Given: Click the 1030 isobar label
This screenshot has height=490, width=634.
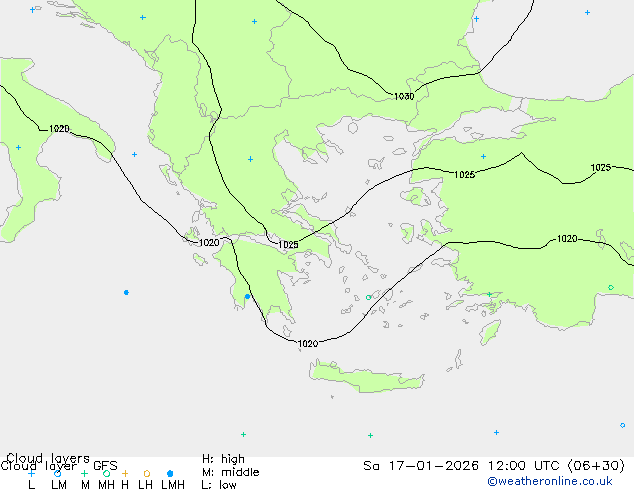Looking at the screenshot, I should [x=404, y=96].
